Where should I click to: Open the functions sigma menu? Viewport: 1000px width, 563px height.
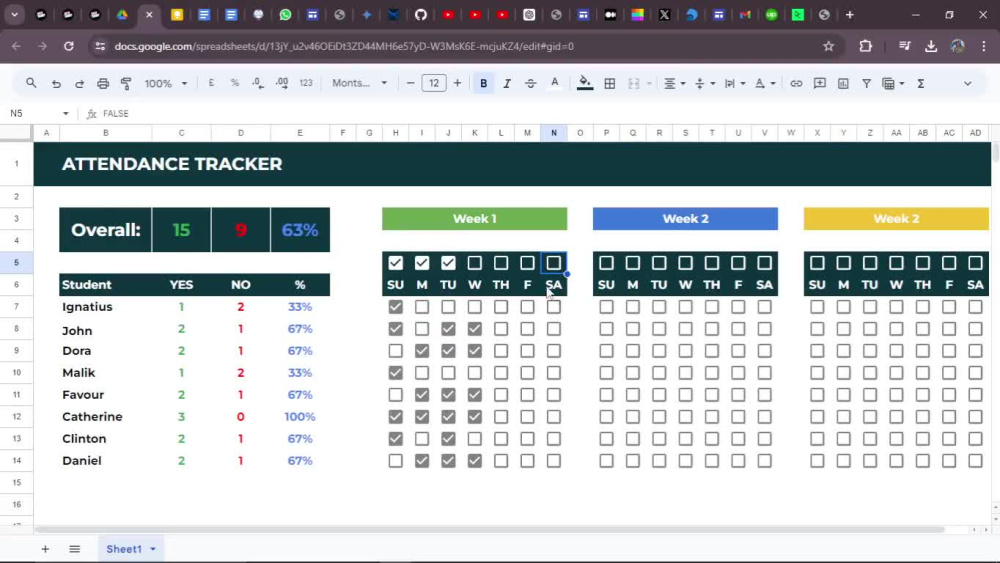(x=921, y=84)
